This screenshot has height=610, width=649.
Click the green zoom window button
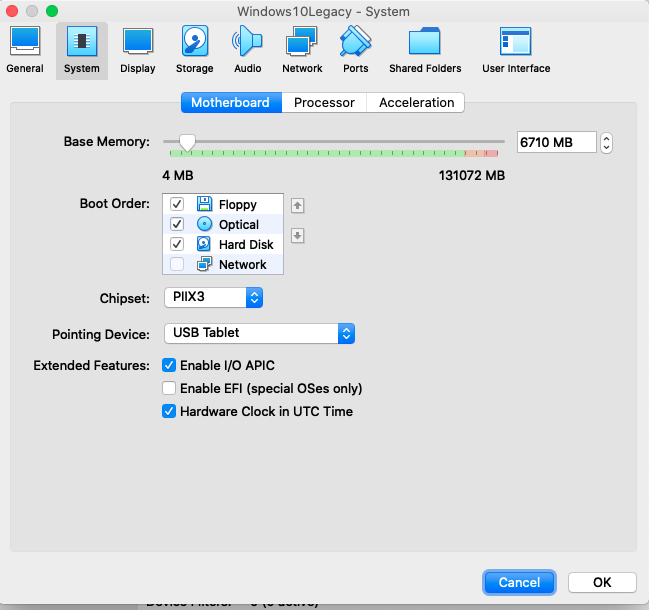tap(52, 11)
